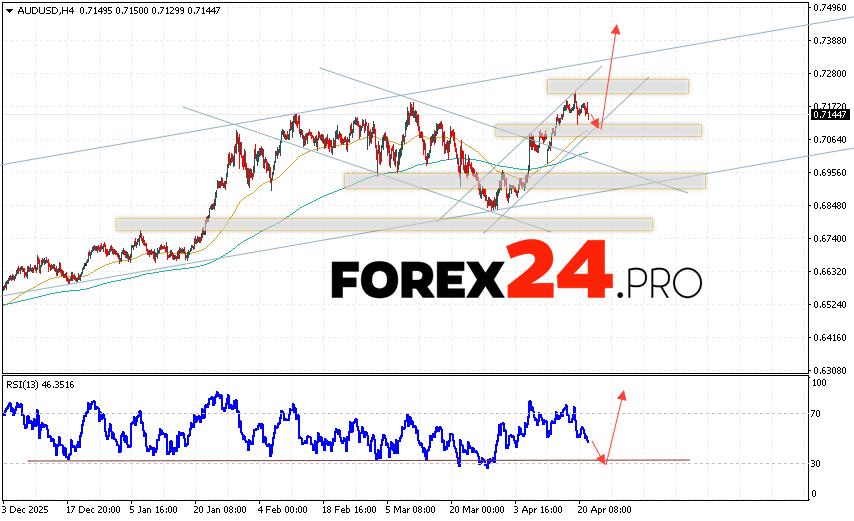Image resolution: width=854 pixels, height=521 pixels.
Task: Select the gray zone beside current price 0.7144
Action: point(598,130)
